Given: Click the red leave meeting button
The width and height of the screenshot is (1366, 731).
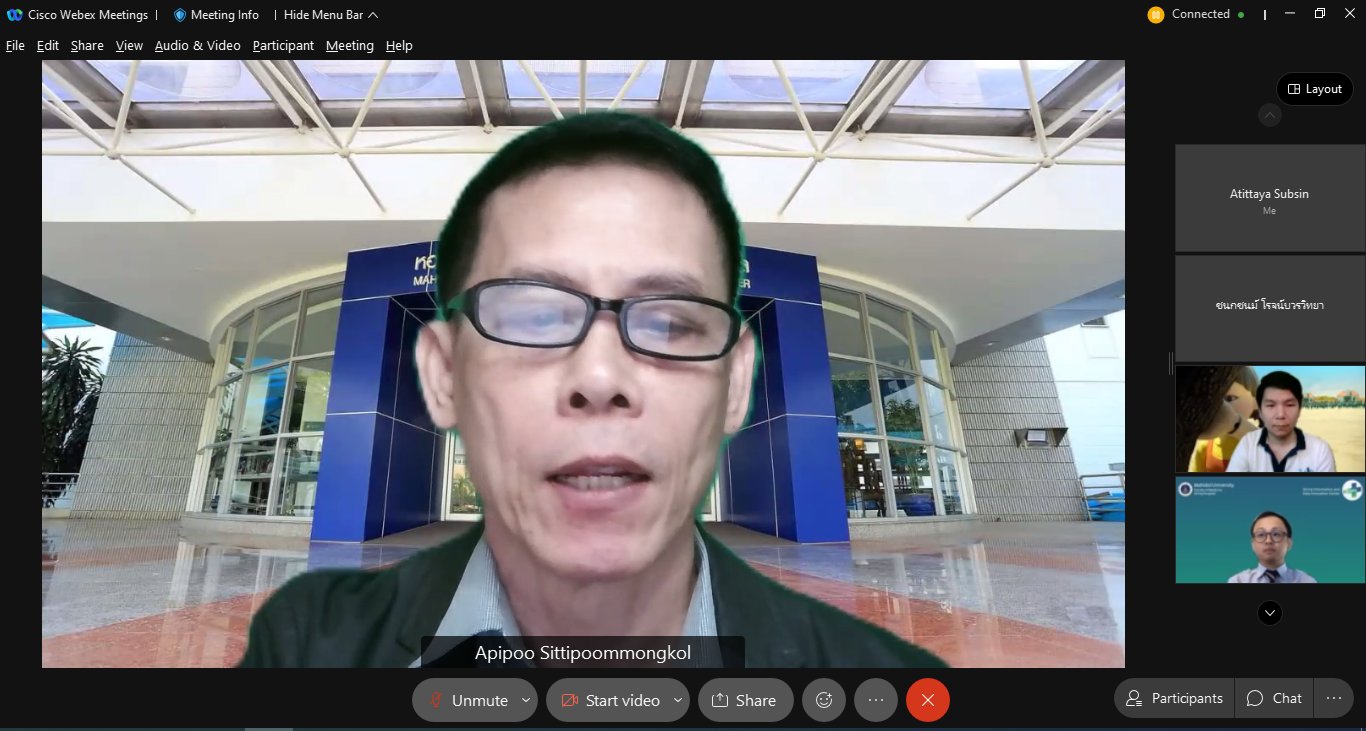Looking at the screenshot, I should tap(927, 700).
